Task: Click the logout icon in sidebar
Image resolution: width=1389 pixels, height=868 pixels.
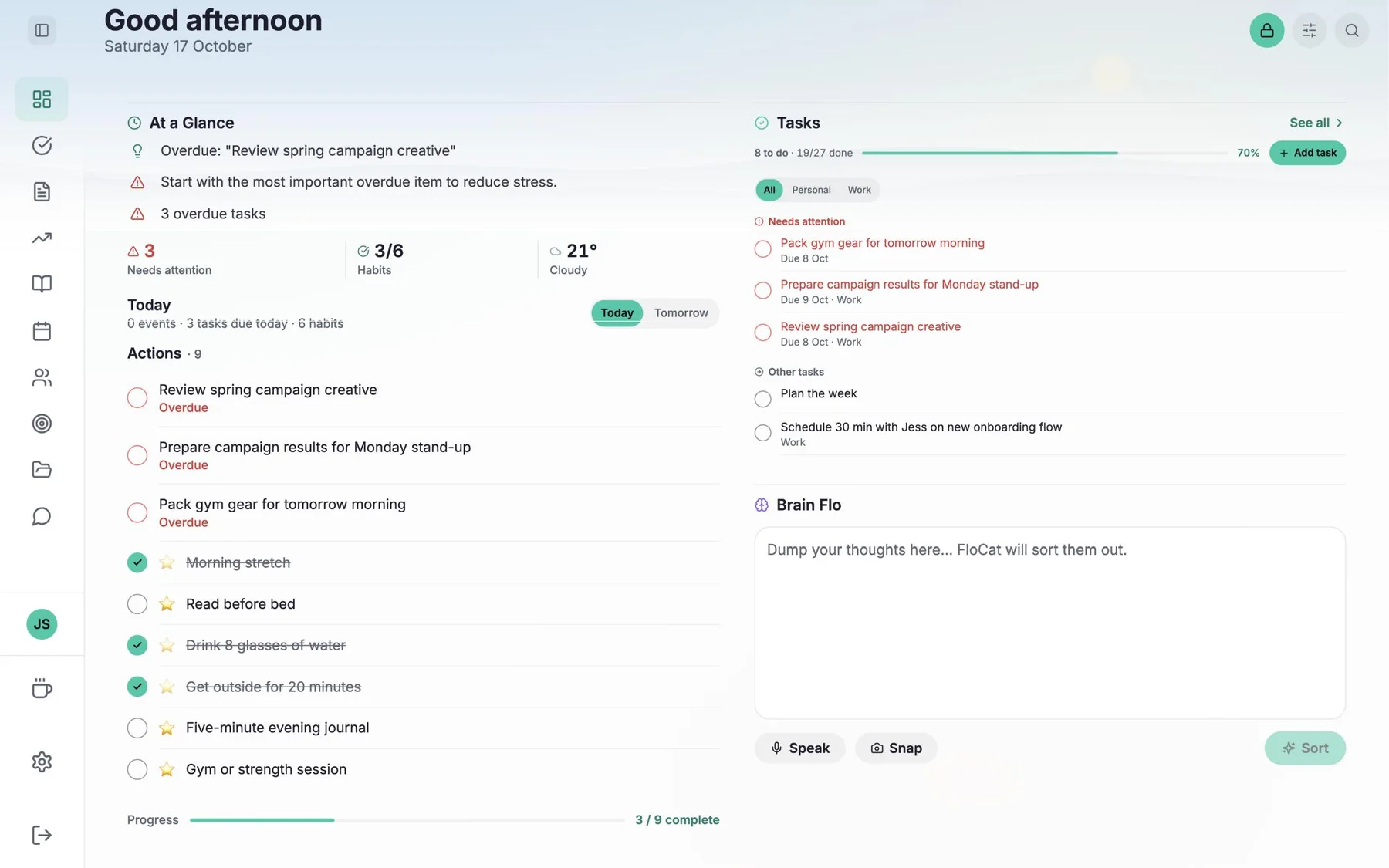Action: coord(42,835)
